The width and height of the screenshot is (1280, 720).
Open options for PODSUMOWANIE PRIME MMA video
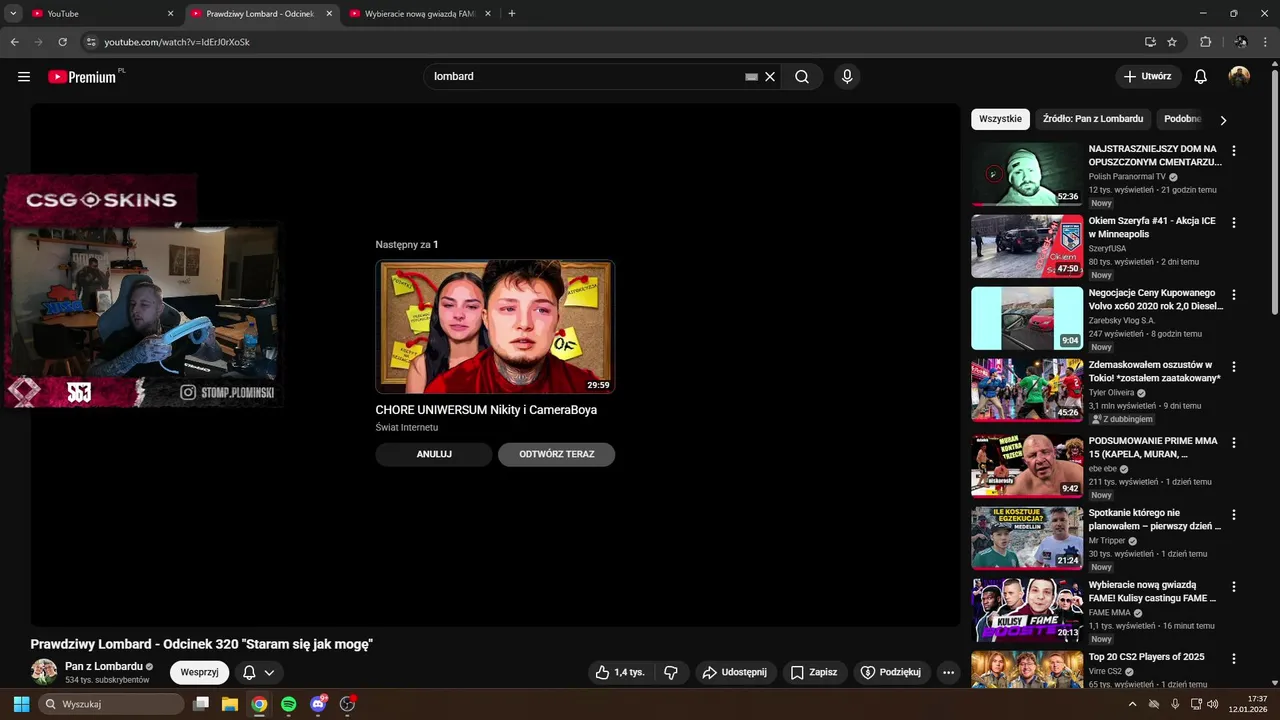[1234, 443]
